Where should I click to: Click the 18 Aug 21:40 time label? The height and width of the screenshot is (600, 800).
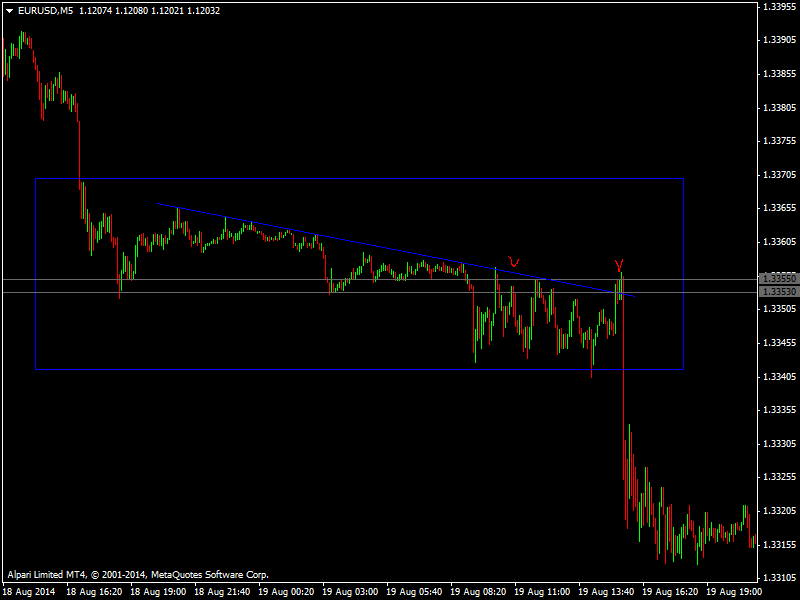coord(222,592)
